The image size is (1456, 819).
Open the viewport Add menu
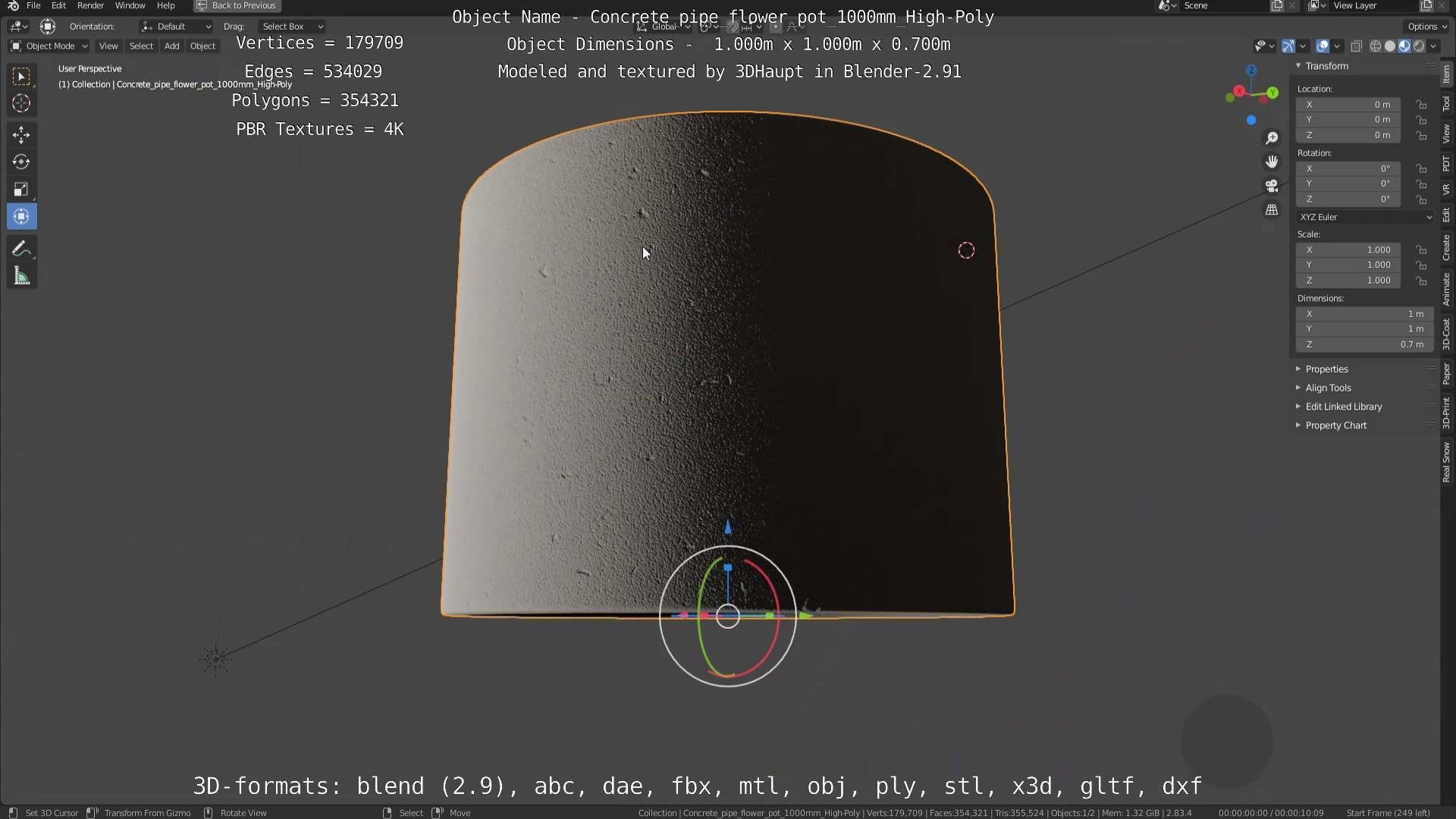click(x=172, y=46)
